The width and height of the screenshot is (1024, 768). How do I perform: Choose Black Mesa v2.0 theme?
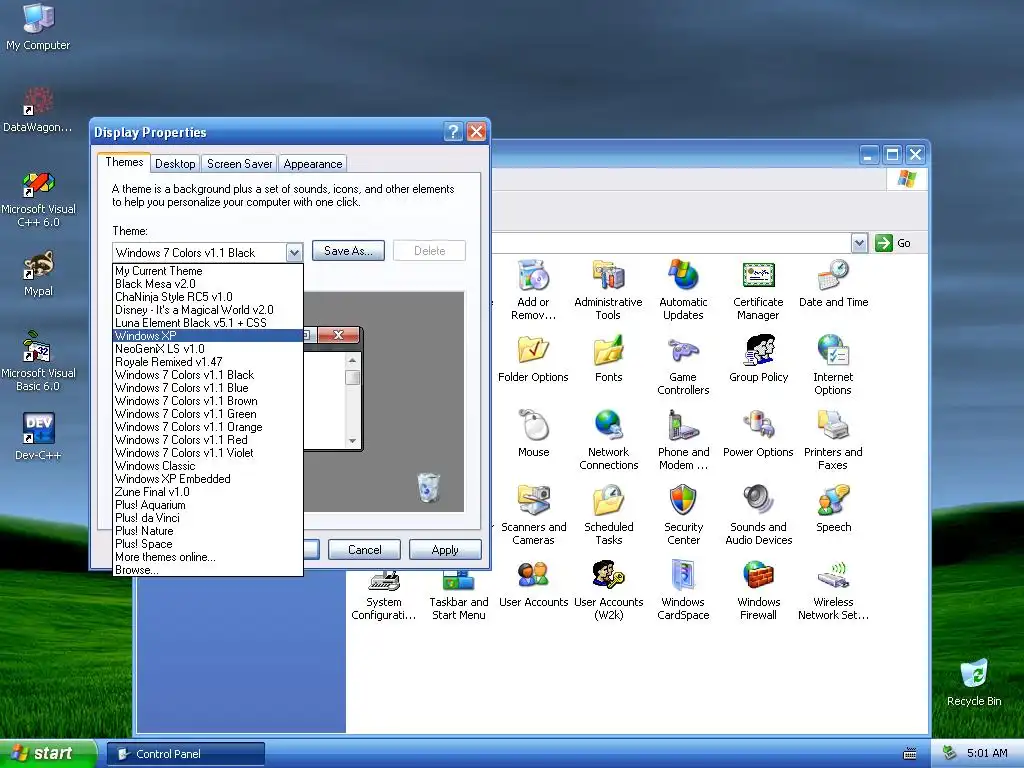pyautogui.click(x=208, y=283)
